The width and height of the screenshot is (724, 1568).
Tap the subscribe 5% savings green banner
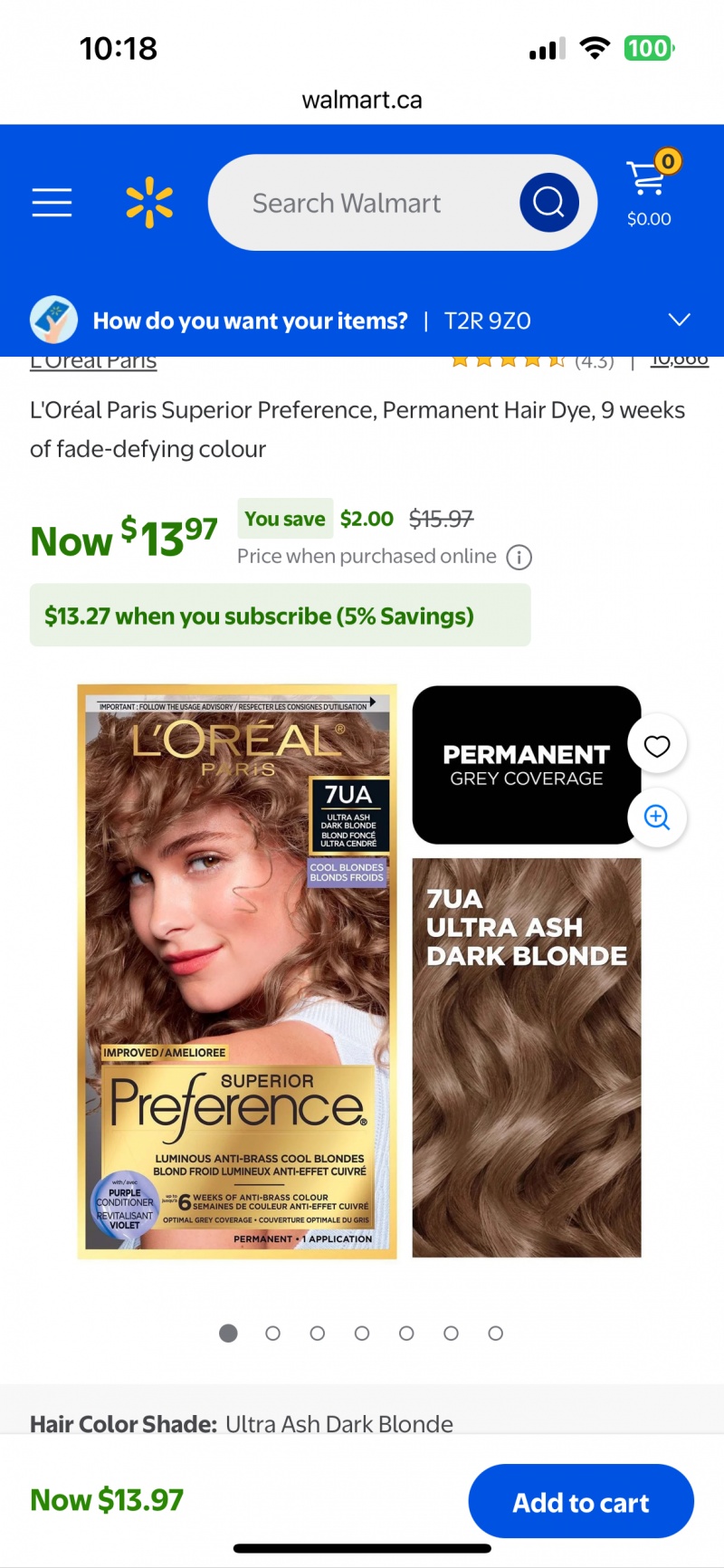tap(281, 616)
